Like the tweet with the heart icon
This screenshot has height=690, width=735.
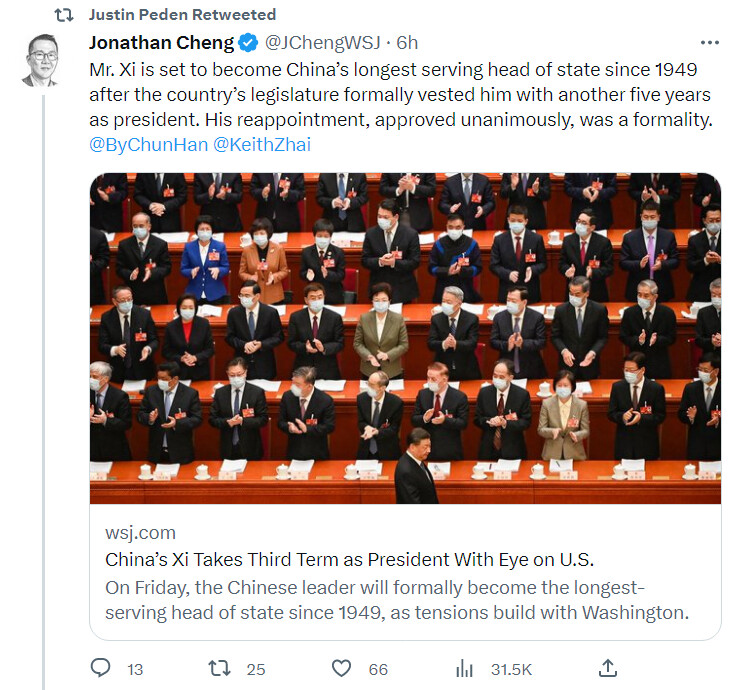[x=341, y=668]
